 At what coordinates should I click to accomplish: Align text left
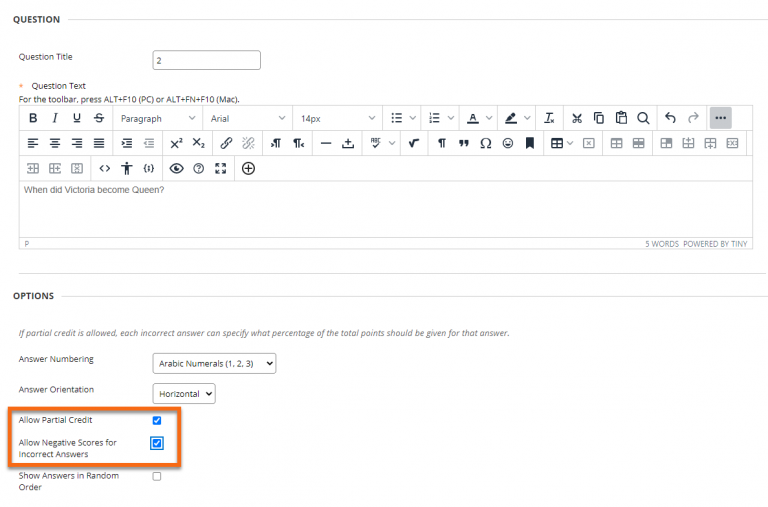click(33, 144)
